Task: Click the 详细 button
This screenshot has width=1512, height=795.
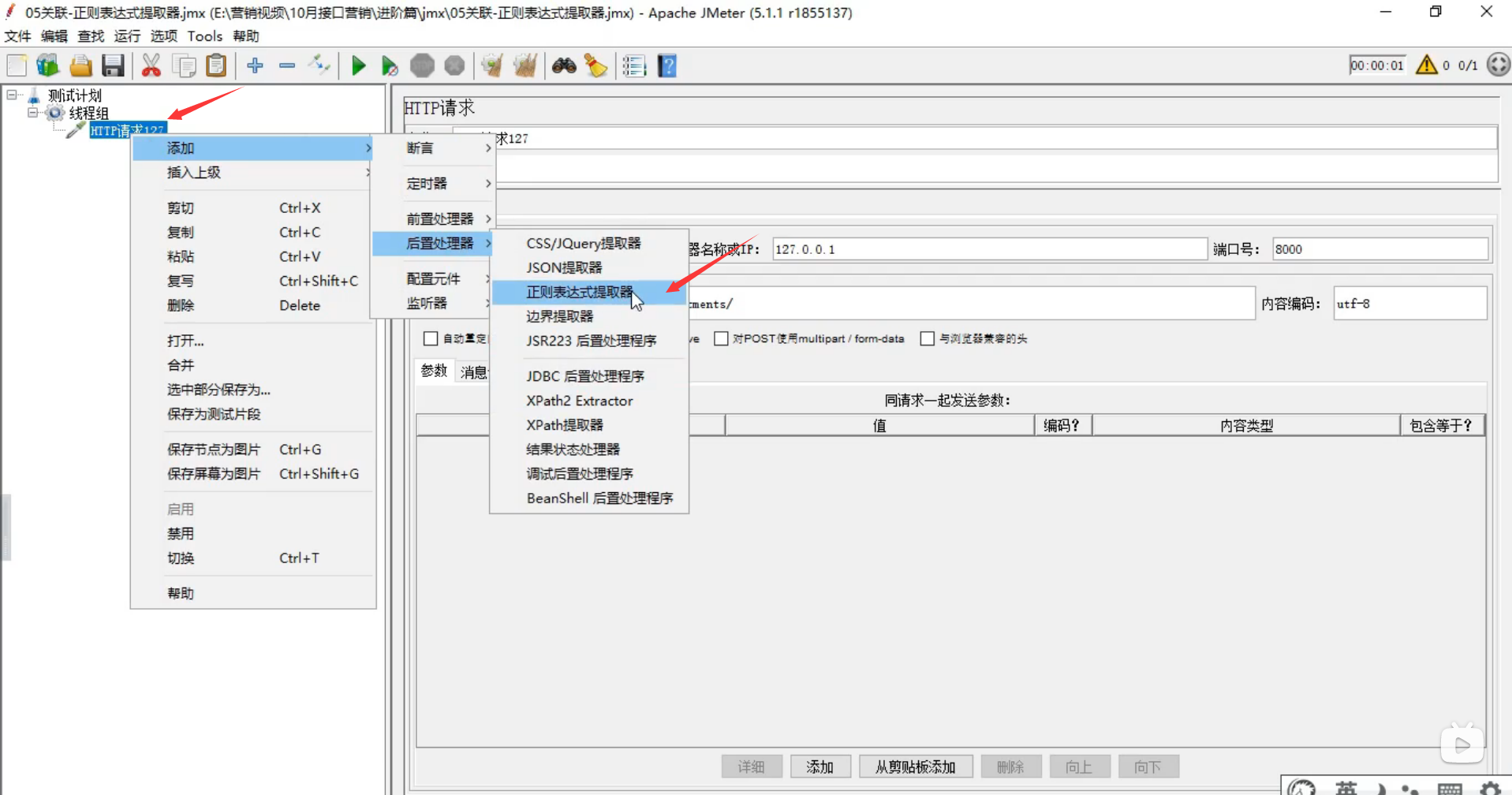Action: [x=751, y=767]
